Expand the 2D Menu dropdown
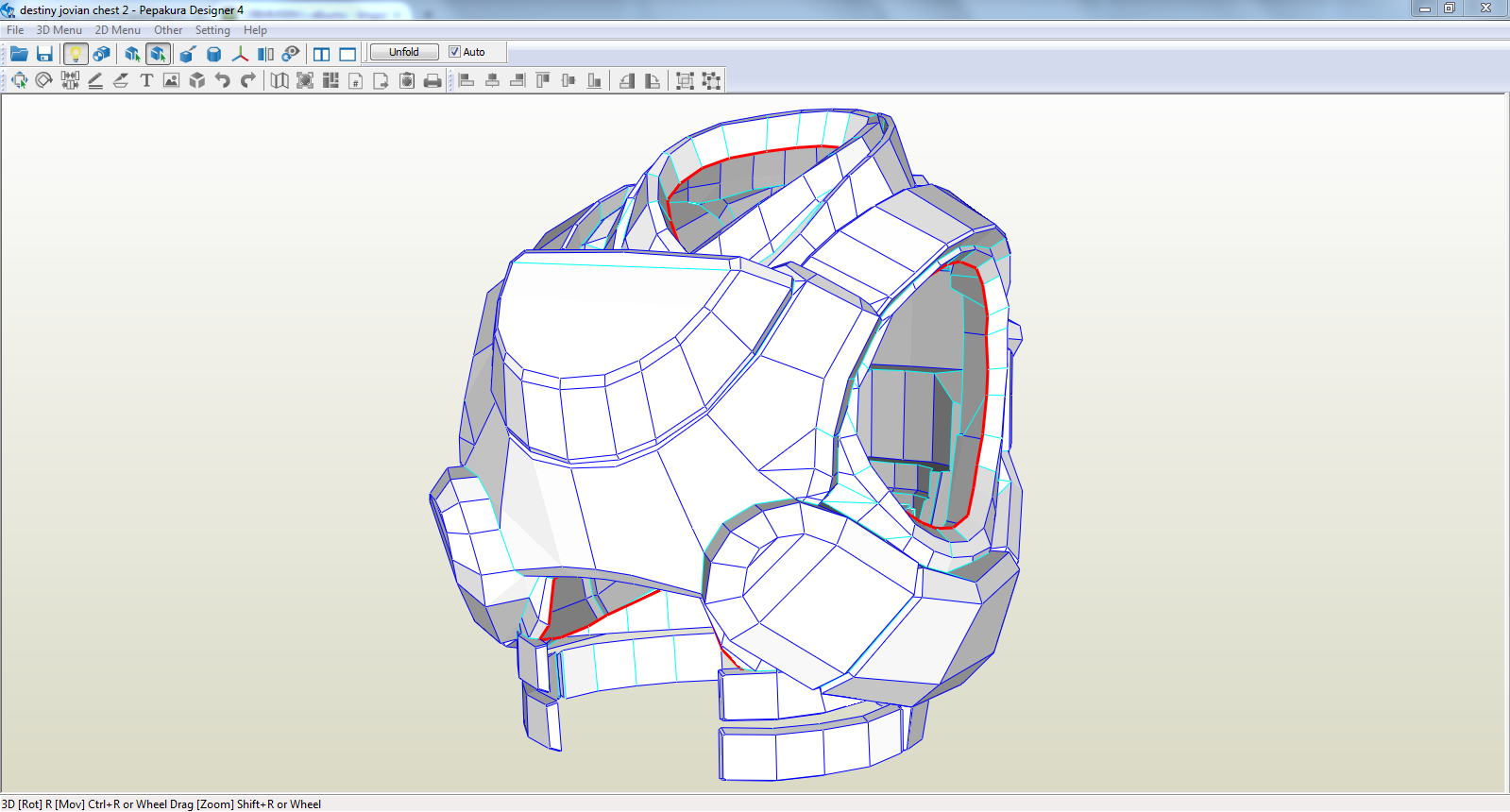 [x=117, y=30]
